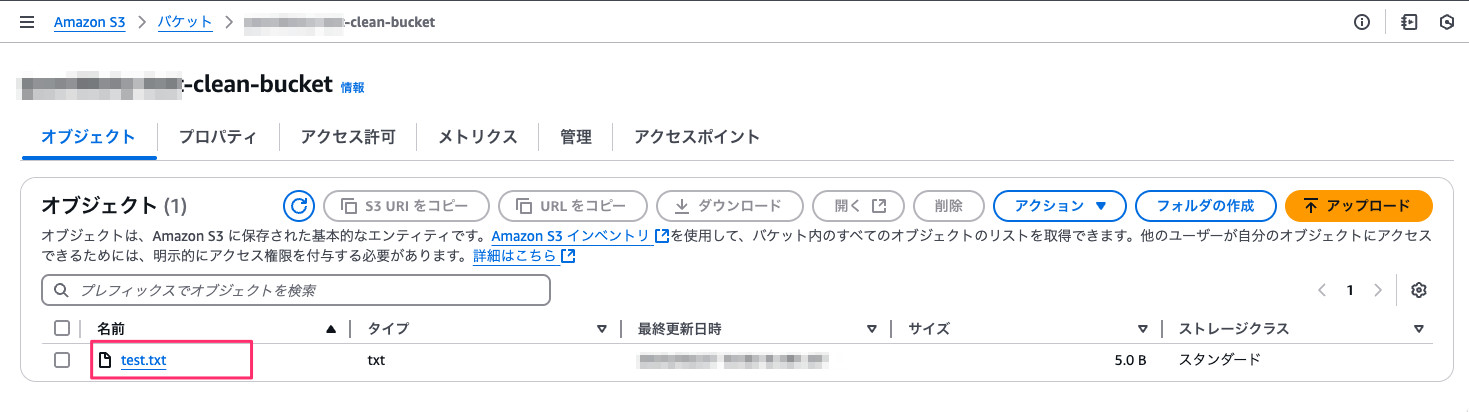
Task: Open the test.txt object link
Action: pyautogui.click(x=143, y=360)
